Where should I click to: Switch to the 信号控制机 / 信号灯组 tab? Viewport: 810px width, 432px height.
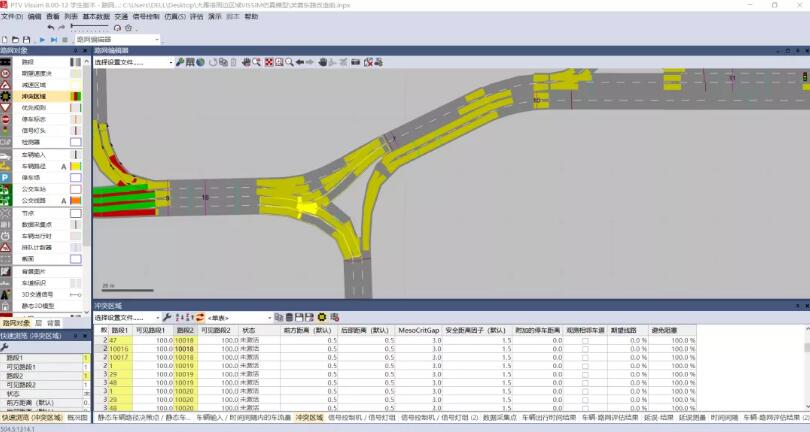[x=362, y=417]
